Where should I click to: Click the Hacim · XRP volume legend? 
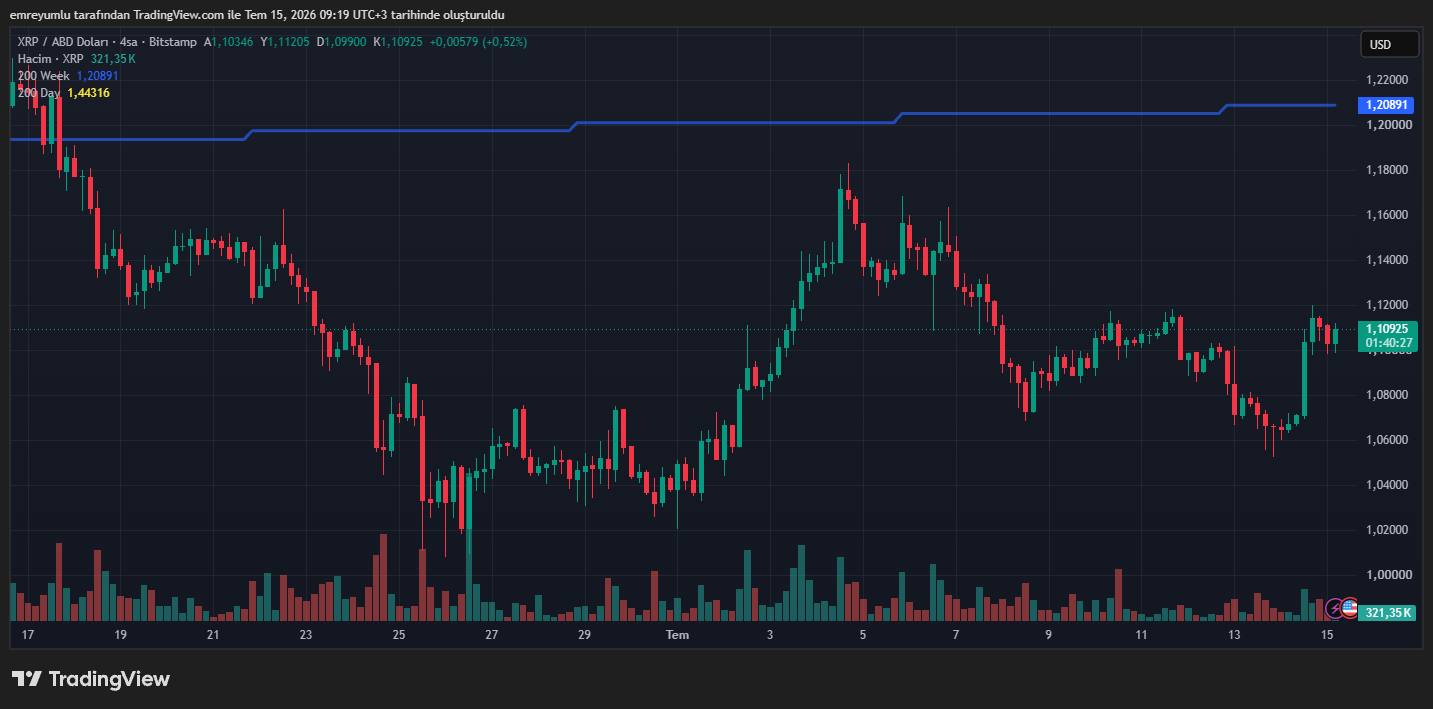(x=51, y=59)
